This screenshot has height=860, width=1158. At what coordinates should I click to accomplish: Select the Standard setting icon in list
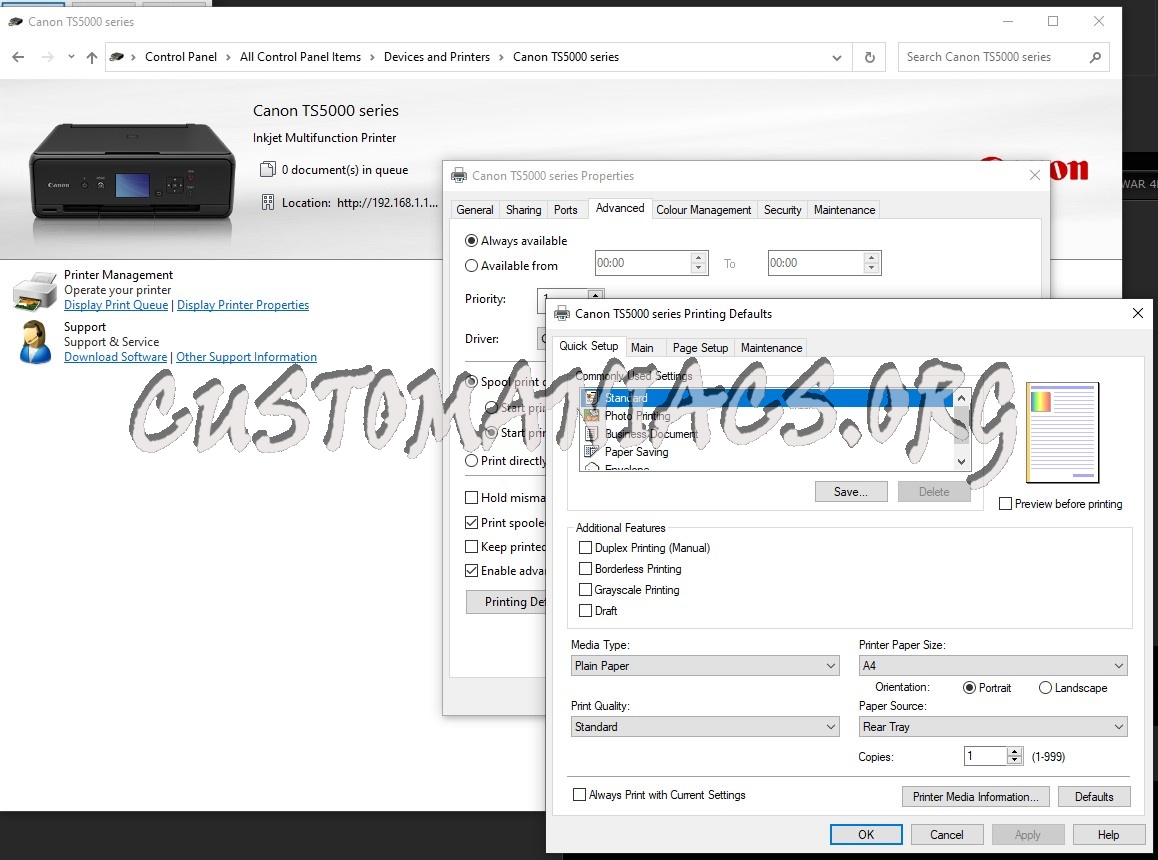pos(592,397)
